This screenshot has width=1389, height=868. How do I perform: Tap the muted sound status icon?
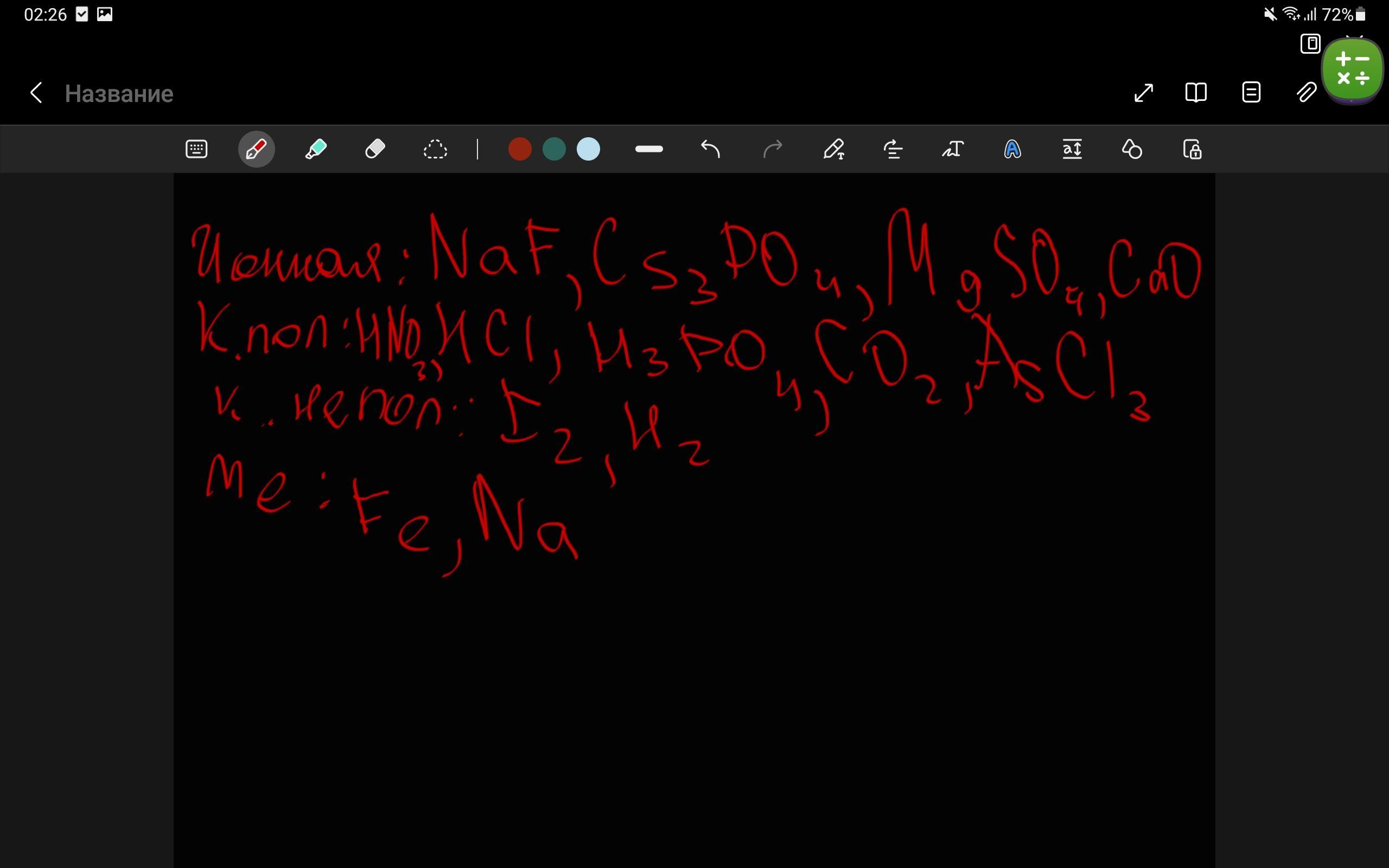point(1270,14)
